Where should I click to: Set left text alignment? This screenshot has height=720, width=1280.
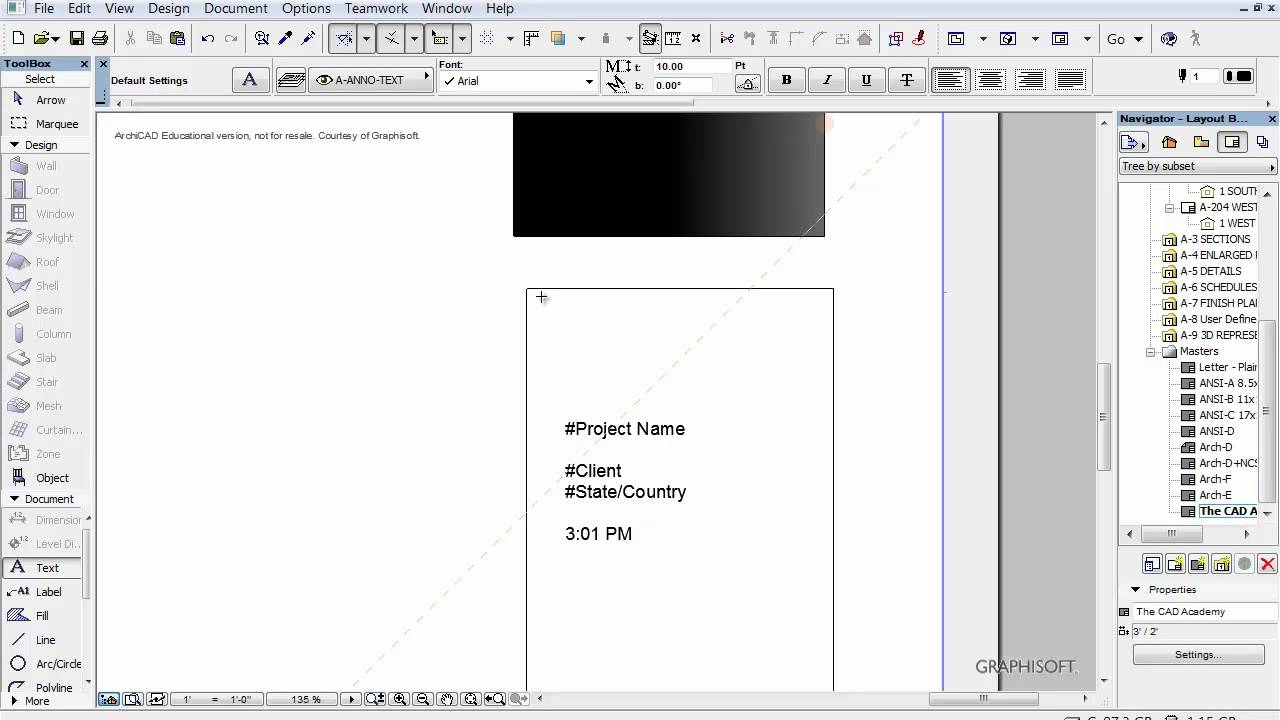coord(950,80)
